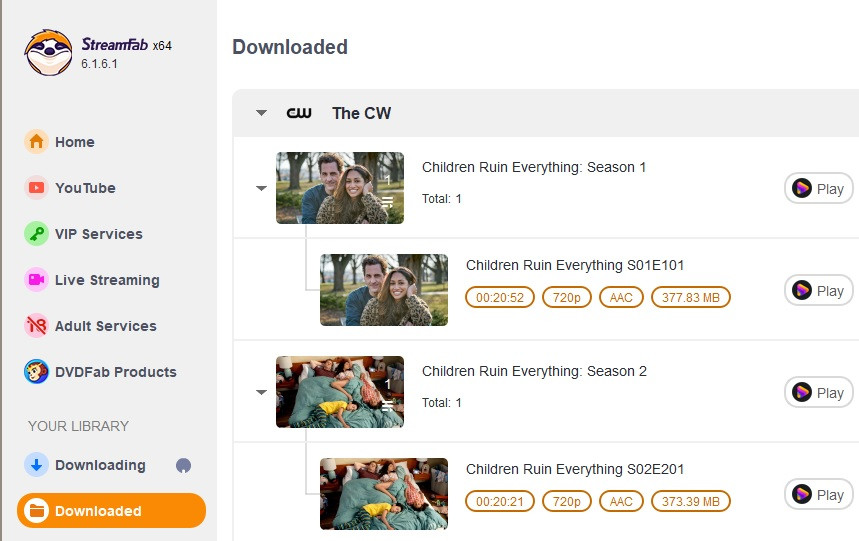Click the StreamFab sloth logo
The width and height of the screenshot is (859, 541).
pyautogui.click(x=48, y=52)
